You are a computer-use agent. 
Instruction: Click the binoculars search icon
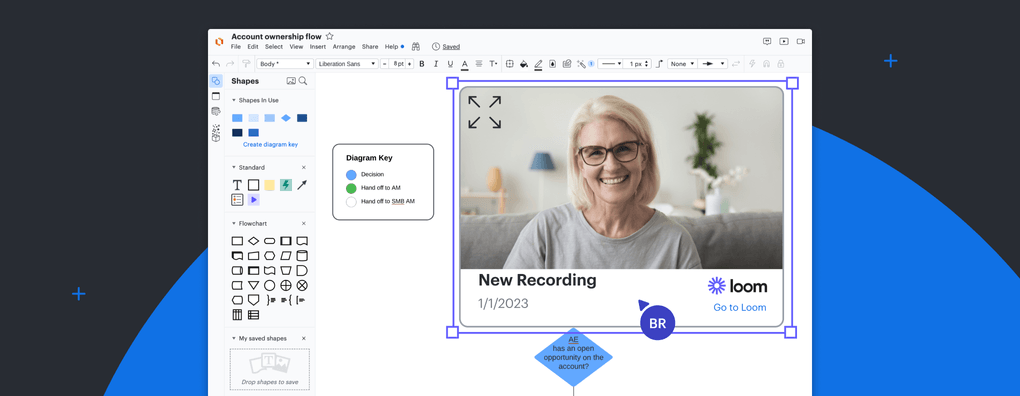(416, 47)
